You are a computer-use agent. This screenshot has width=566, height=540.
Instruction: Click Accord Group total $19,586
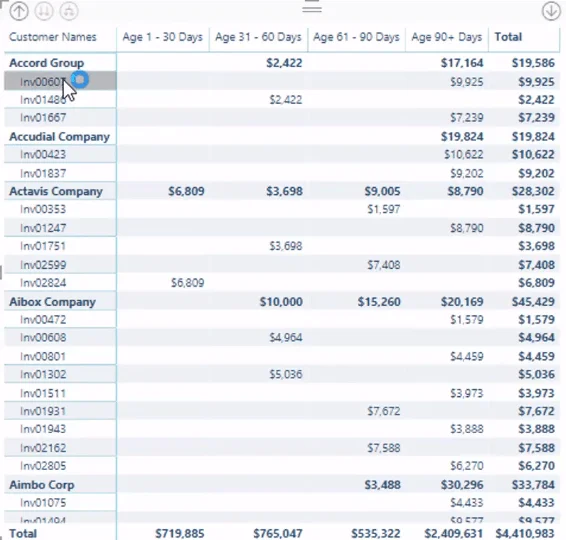coord(533,63)
